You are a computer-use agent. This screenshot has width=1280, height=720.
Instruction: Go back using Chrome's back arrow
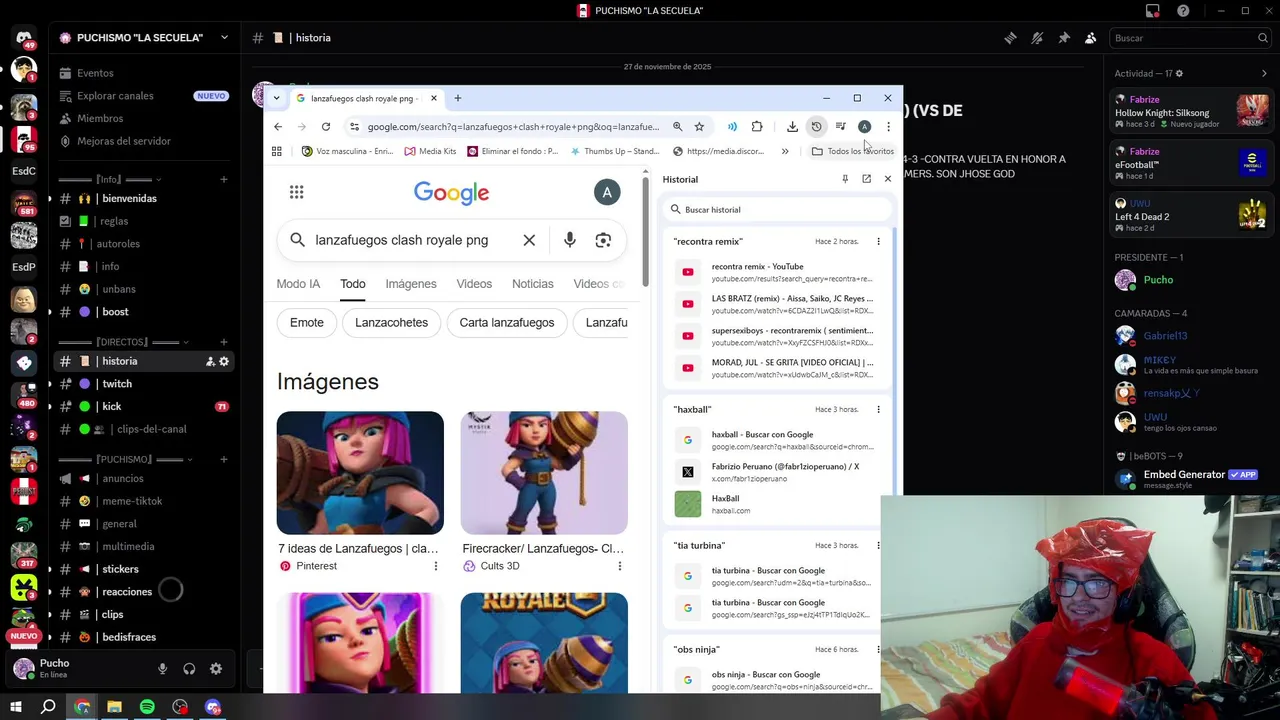278,127
